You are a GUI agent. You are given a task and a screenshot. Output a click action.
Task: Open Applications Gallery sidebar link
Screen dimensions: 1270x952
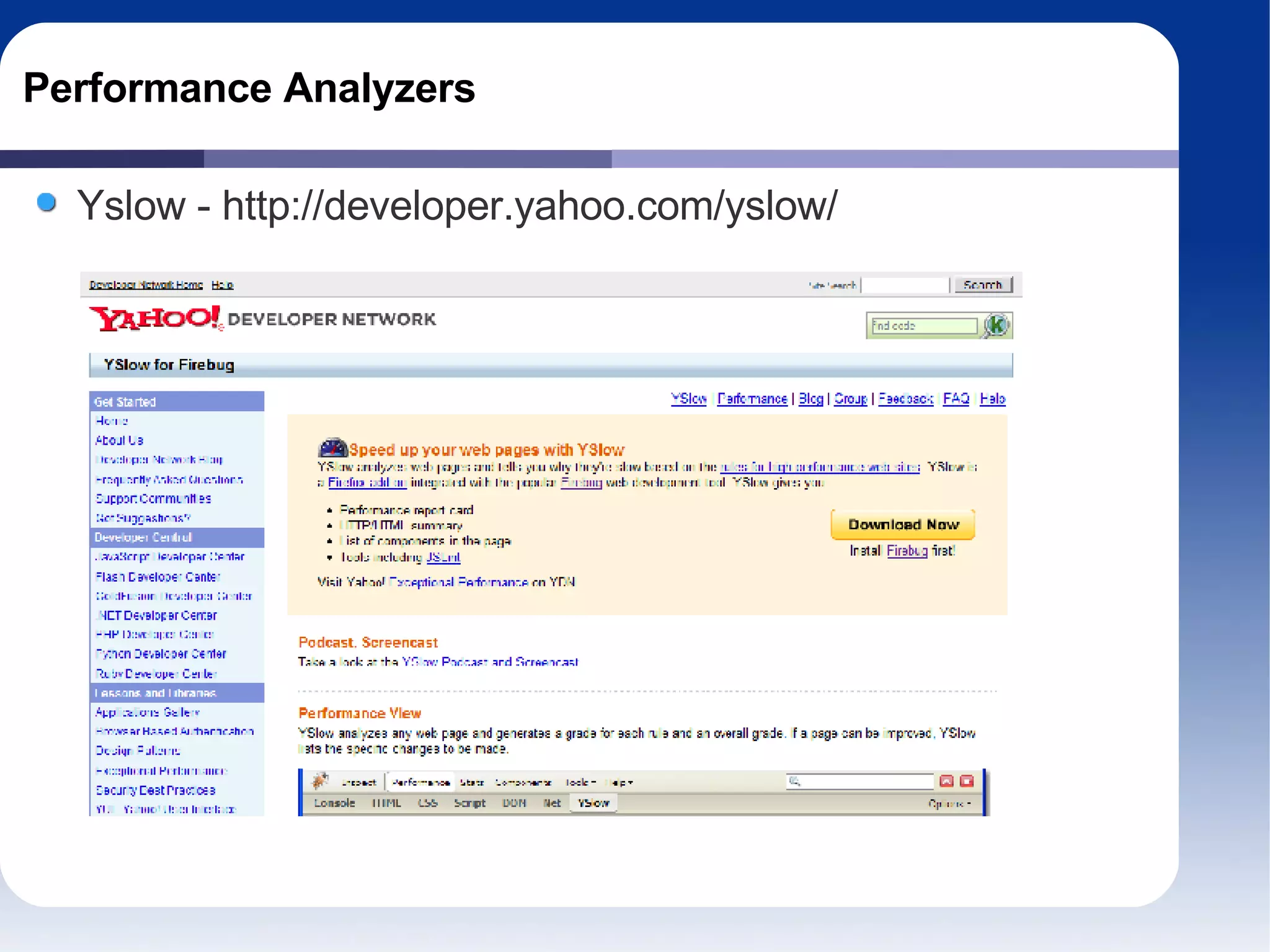[148, 712]
